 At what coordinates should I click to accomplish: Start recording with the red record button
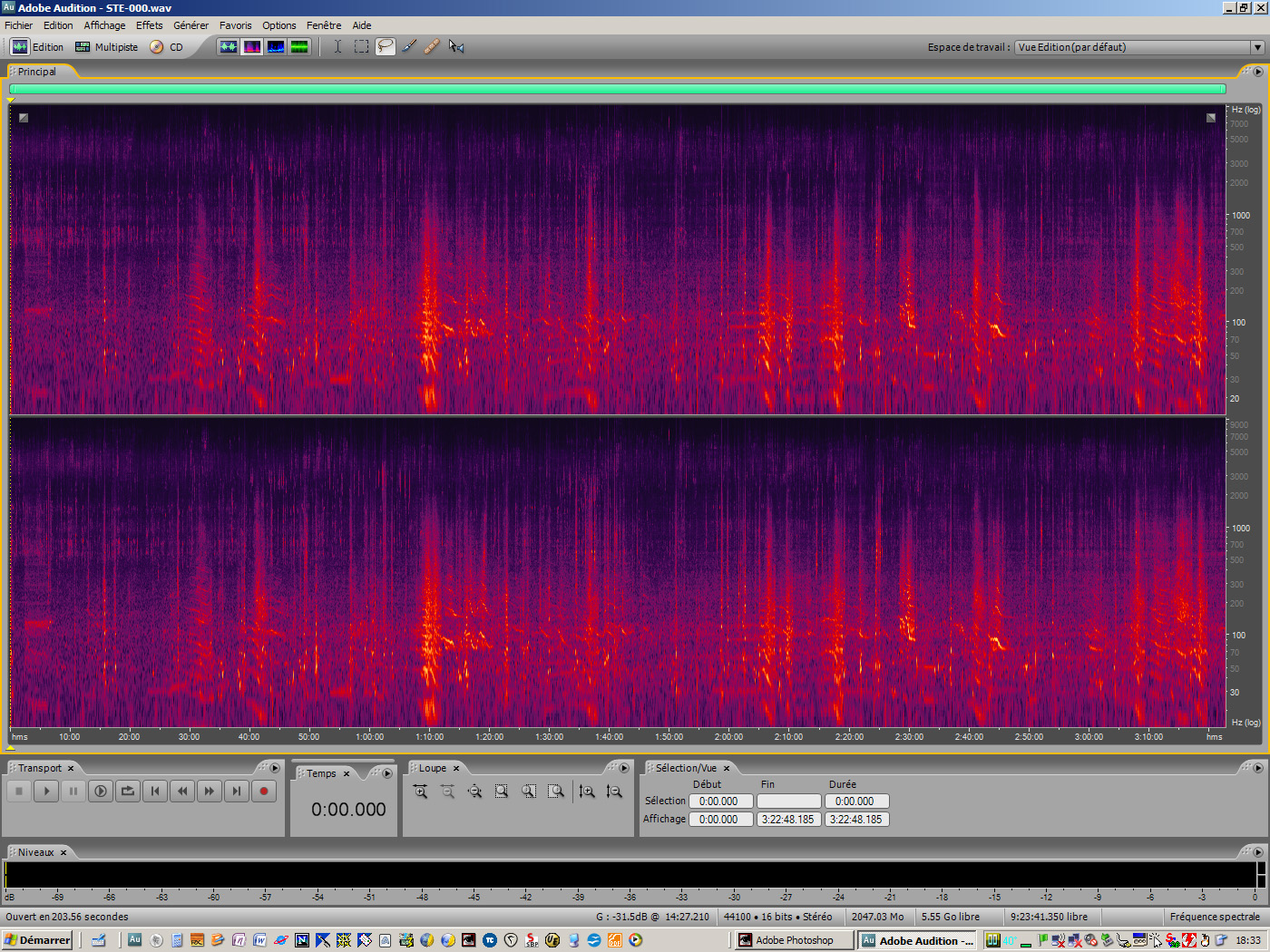click(x=263, y=791)
